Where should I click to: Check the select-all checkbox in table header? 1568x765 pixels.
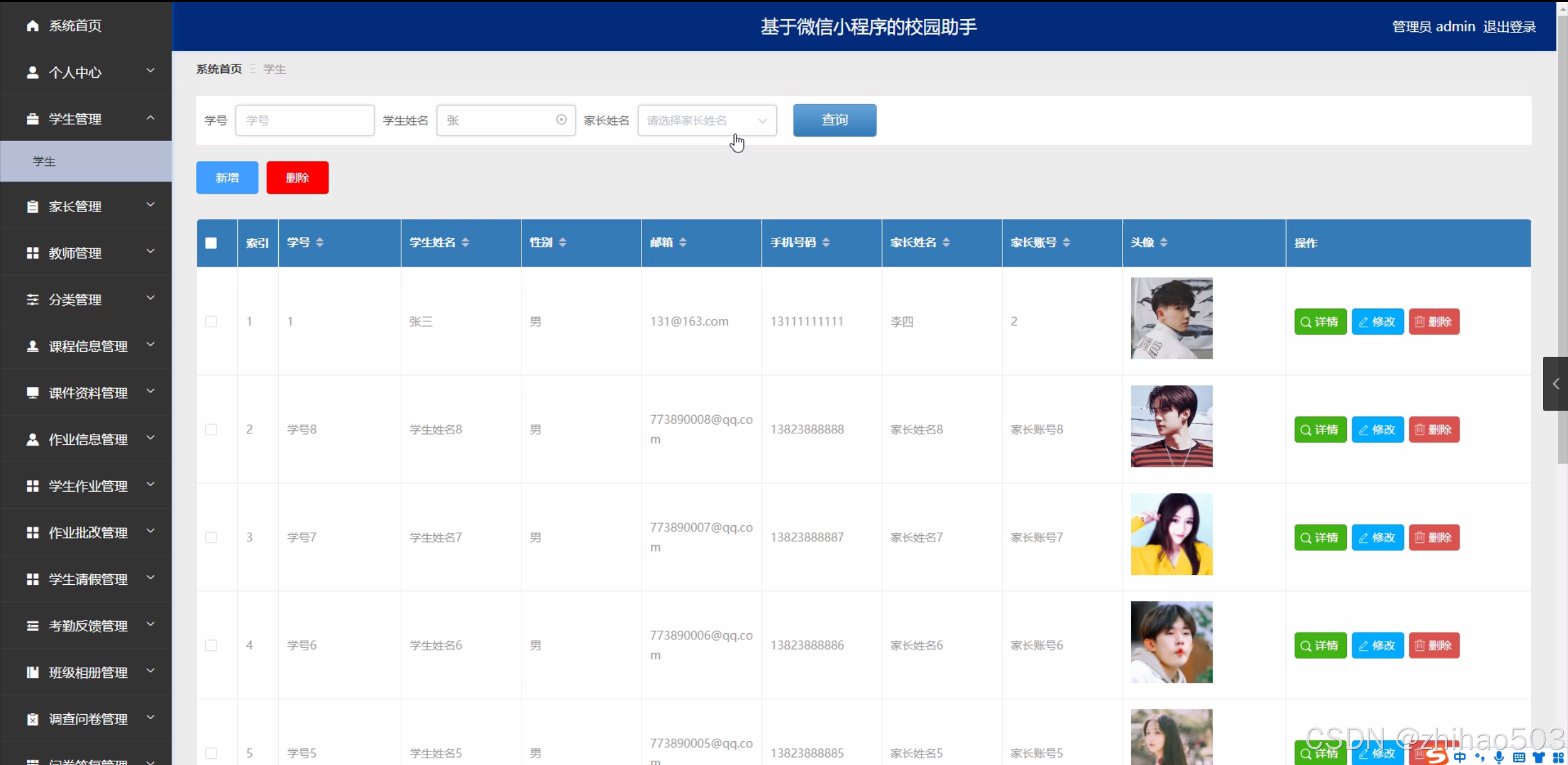point(211,243)
